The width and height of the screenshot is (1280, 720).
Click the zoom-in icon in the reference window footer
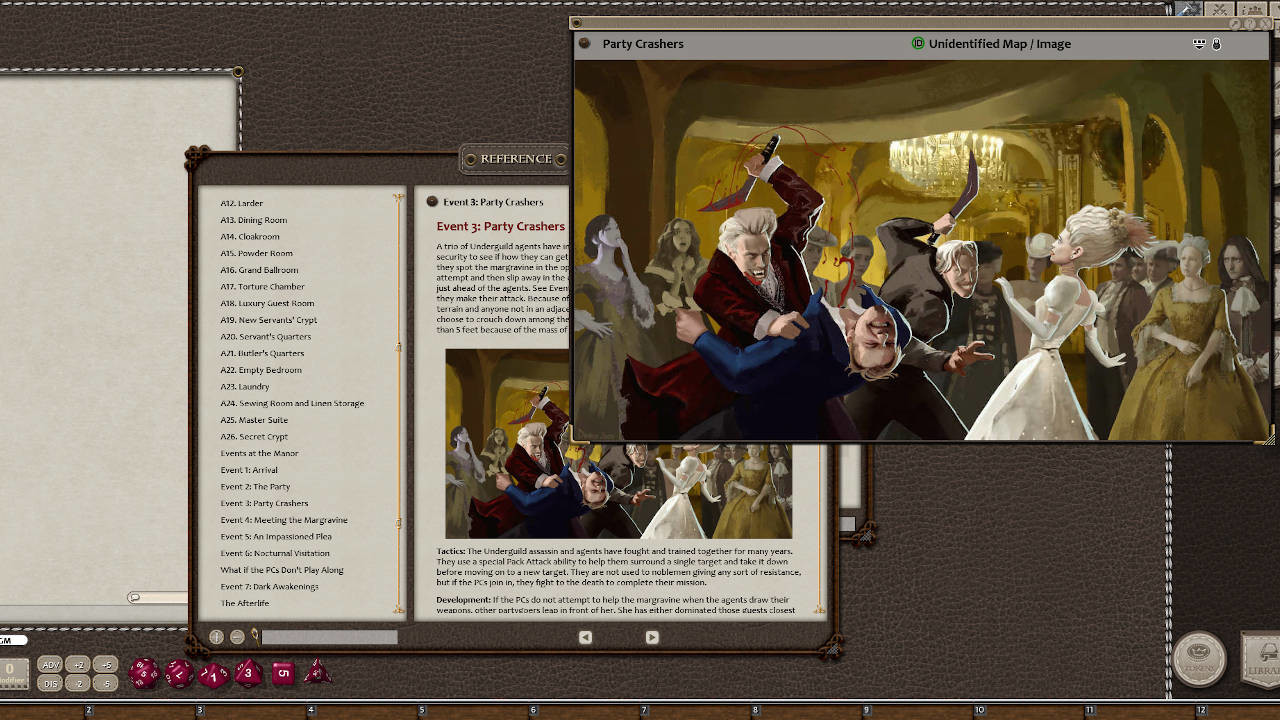(216, 636)
